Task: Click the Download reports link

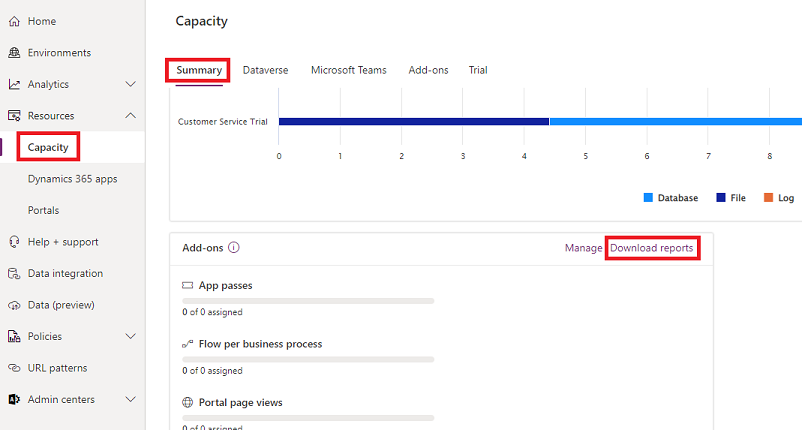Action: [651, 248]
